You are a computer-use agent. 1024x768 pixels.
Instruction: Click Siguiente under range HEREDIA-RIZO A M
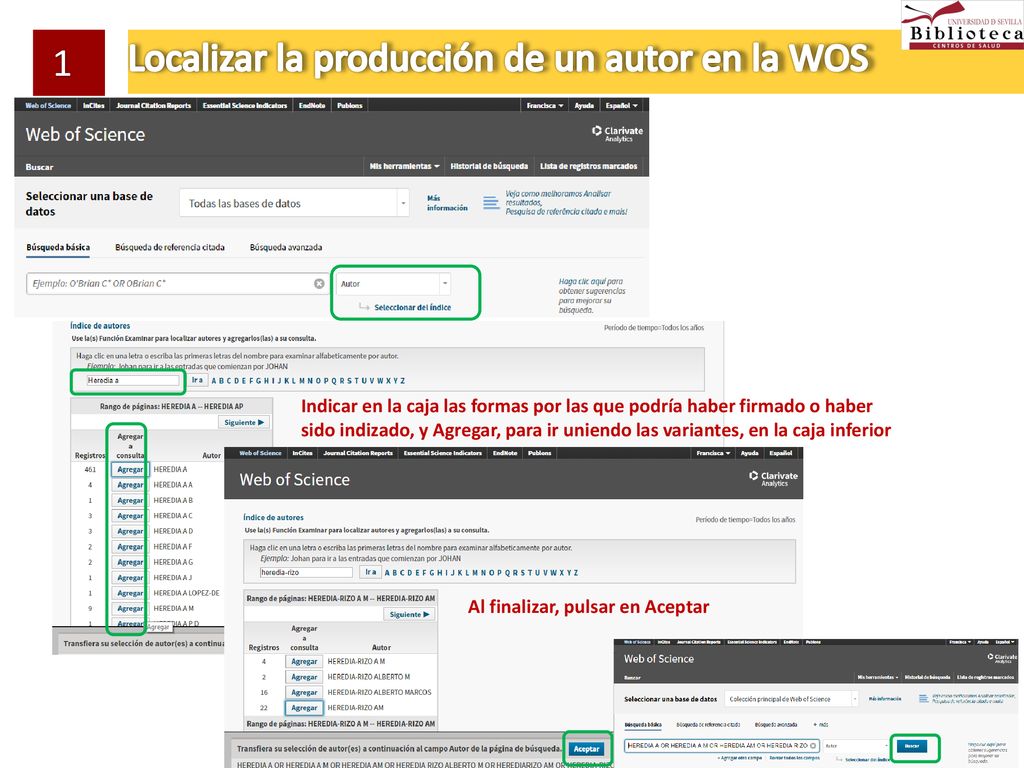click(409, 615)
